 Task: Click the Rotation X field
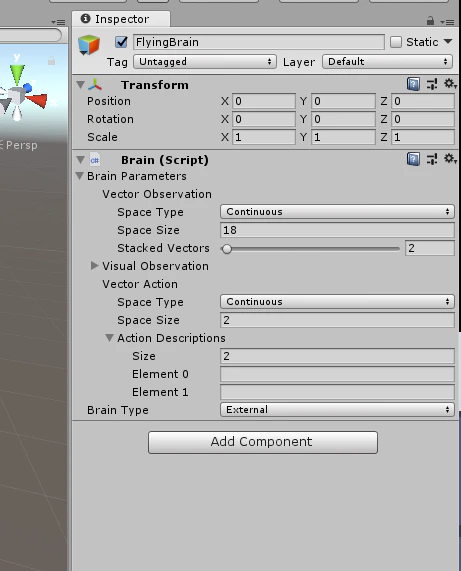point(264,119)
